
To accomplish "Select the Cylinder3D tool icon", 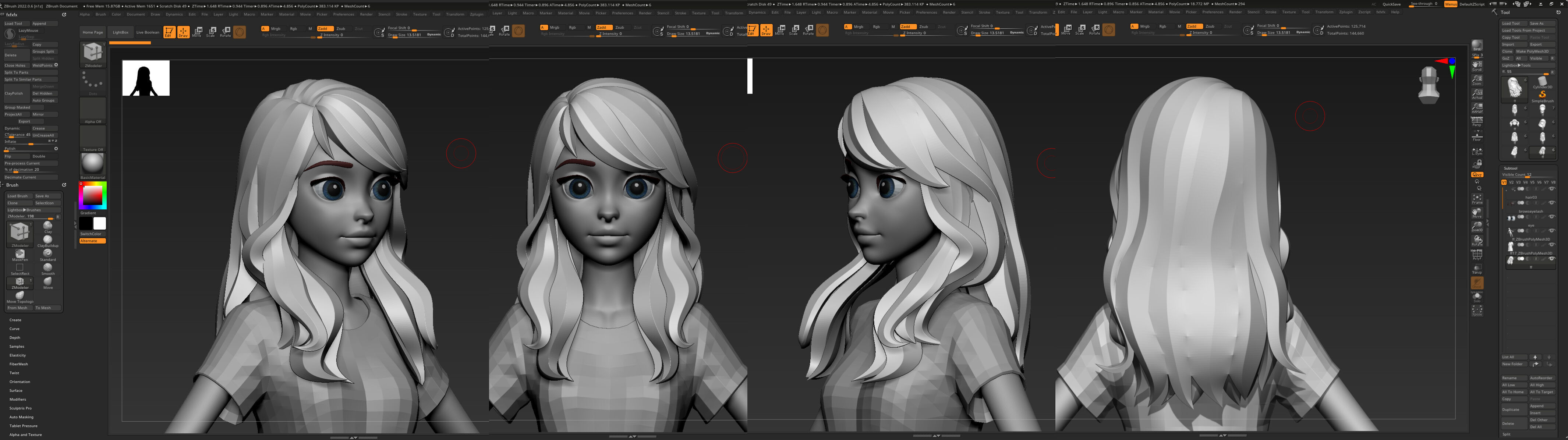I will (x=1542, y=82).
